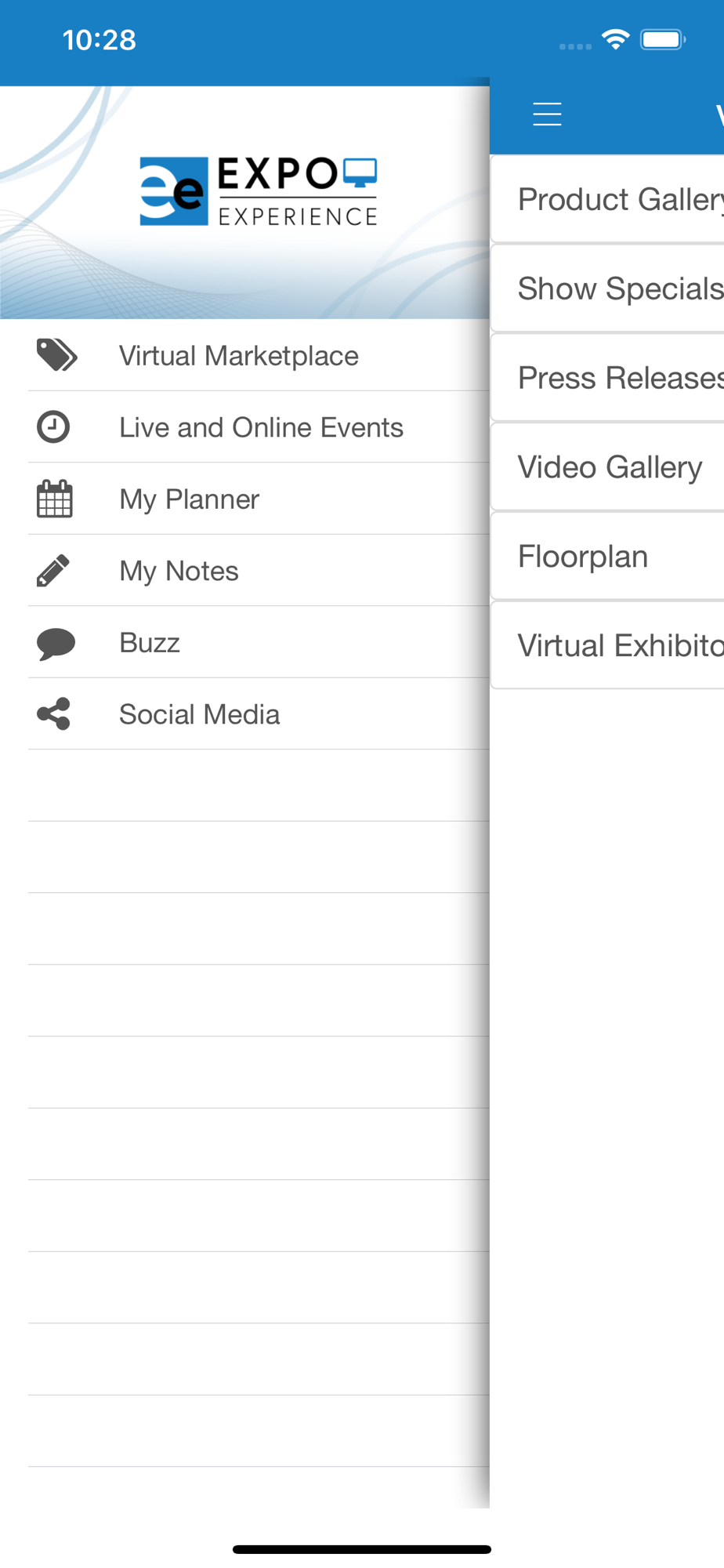Open the Product Gallery button

(x=608, y=199)
